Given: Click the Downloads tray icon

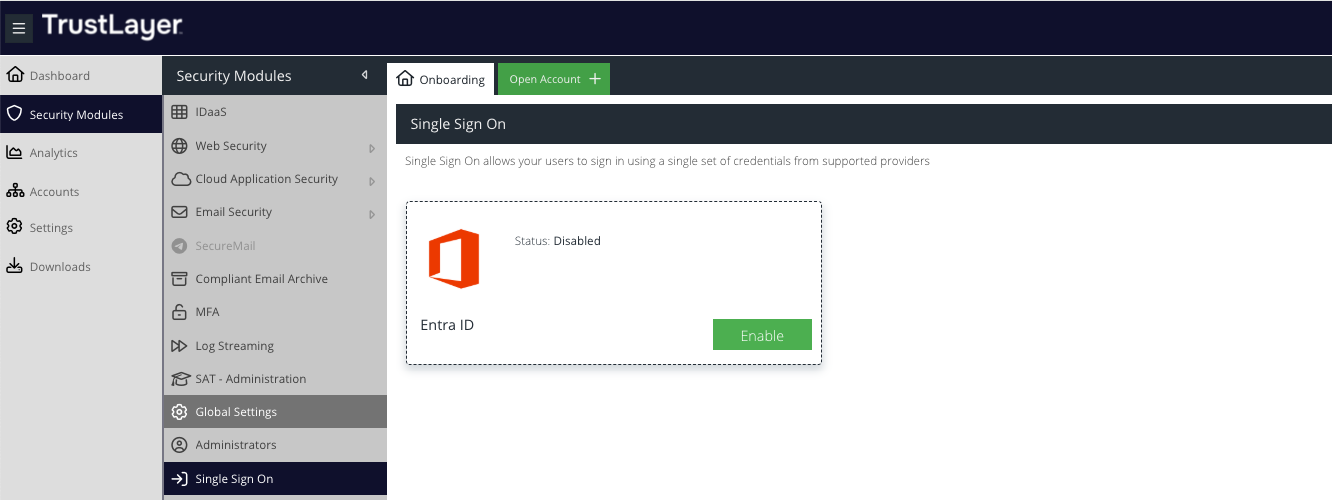Looking at the screenshot, I should (x=15, y=266).
